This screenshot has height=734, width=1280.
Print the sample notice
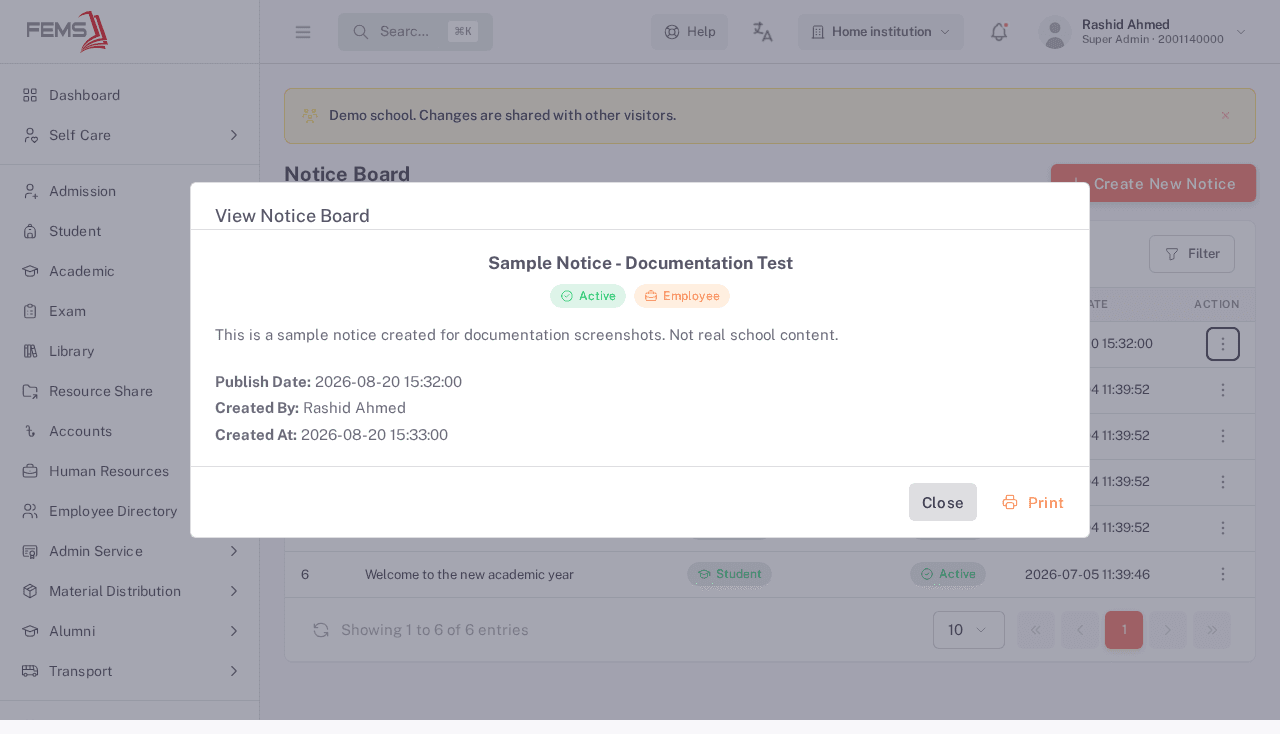pos(1033,502)
